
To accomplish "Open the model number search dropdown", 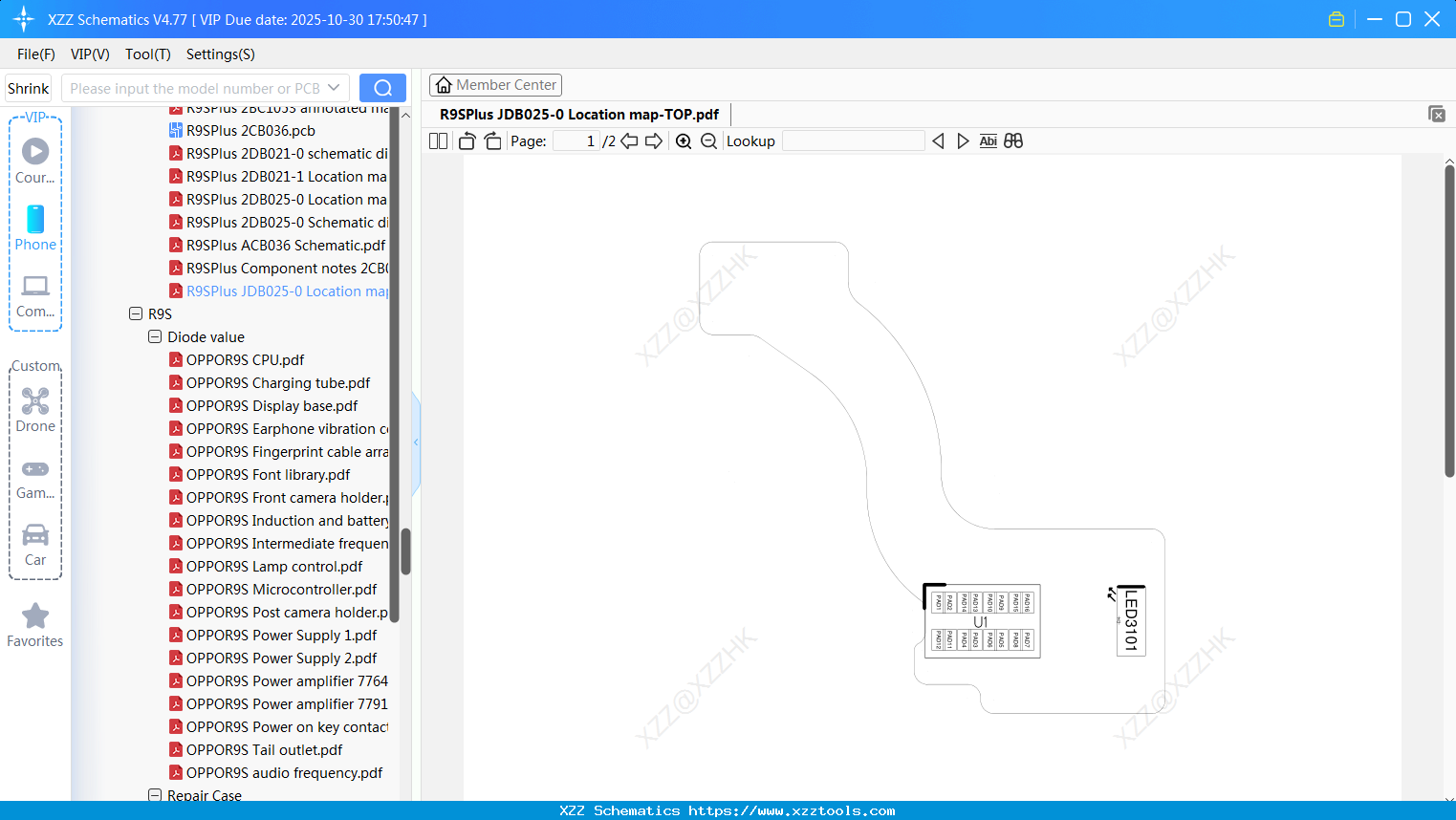I will [x=334, y=87].
